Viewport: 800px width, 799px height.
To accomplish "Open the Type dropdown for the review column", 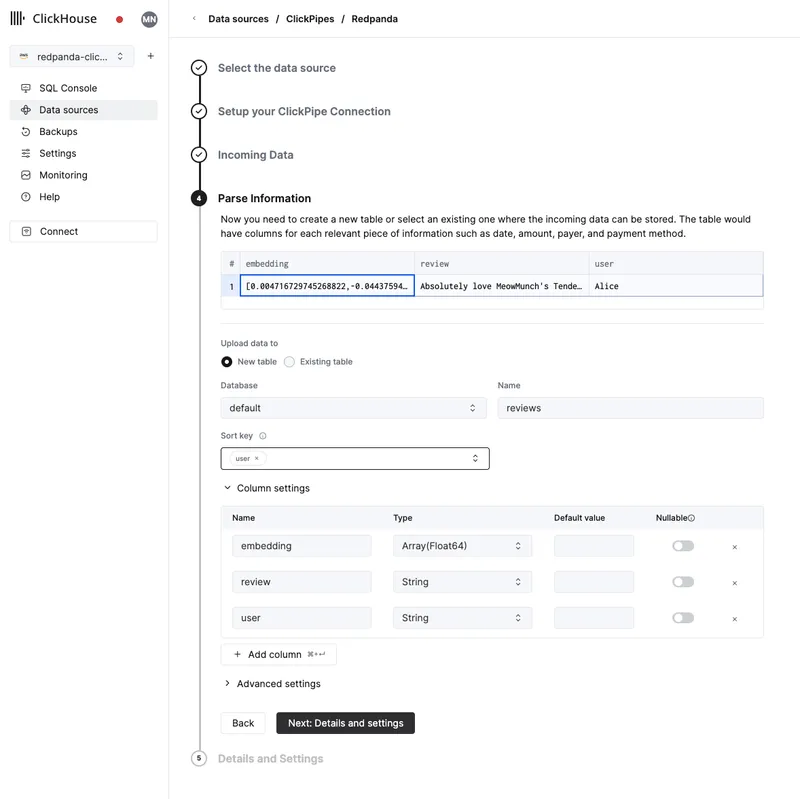I will [x=464, y=581].
